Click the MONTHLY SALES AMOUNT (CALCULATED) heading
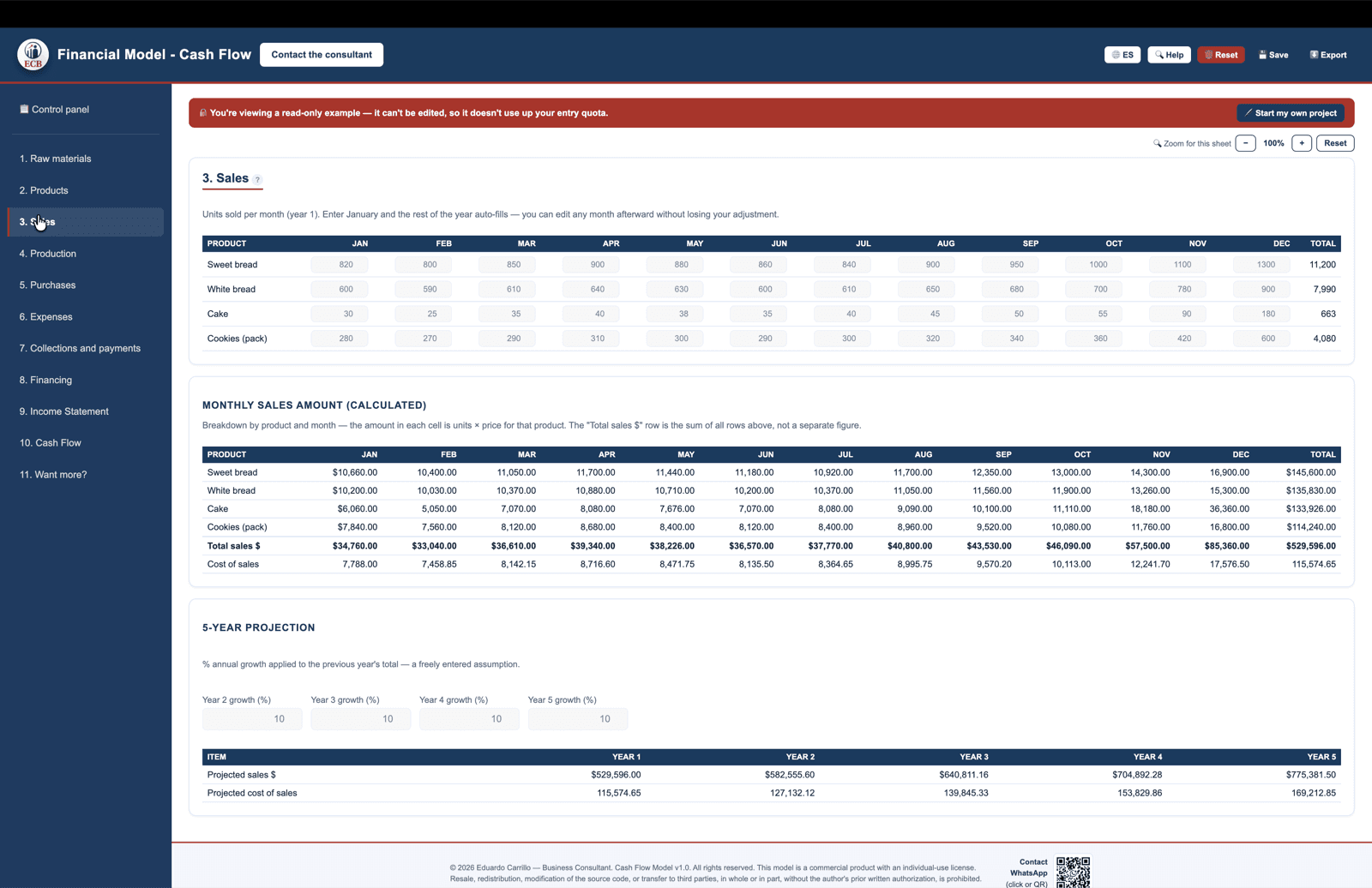 (314, 405)
